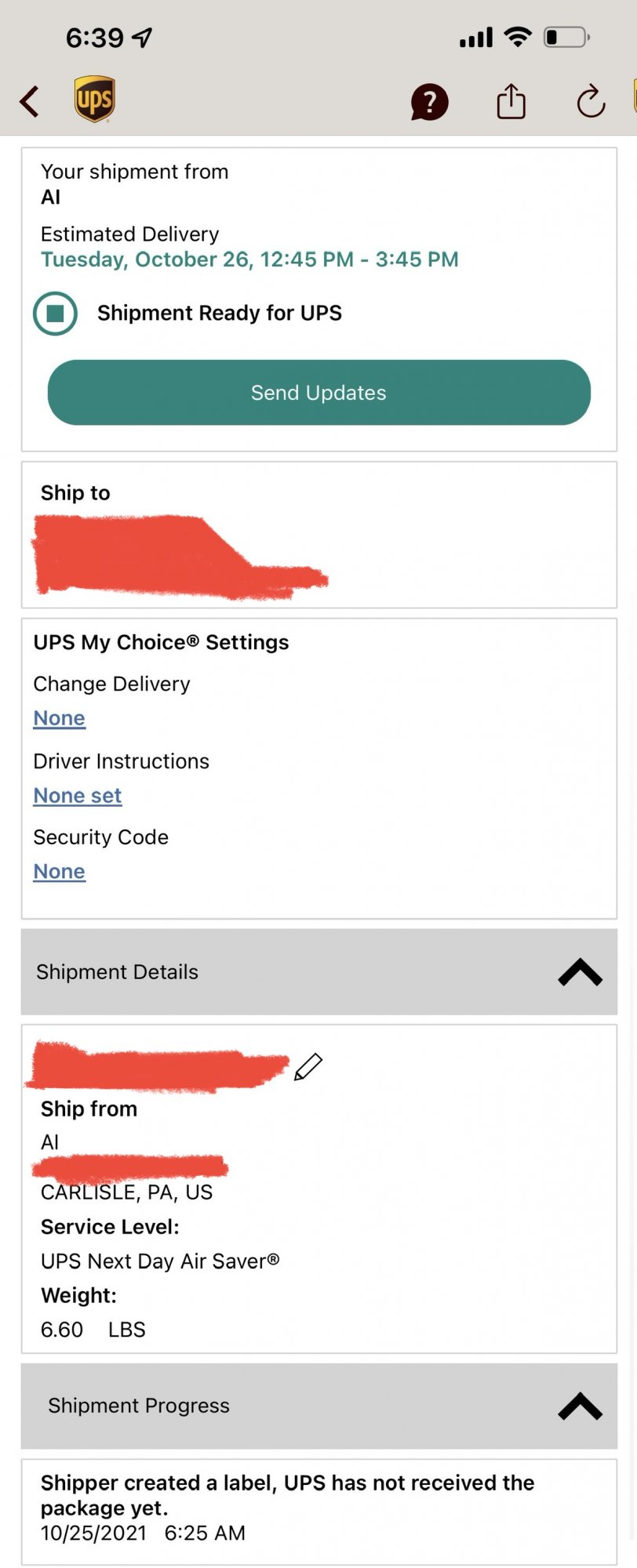Tap the cellular signal bars
This screenshot has width=637, height=1568.
click(x=476, y=37)
